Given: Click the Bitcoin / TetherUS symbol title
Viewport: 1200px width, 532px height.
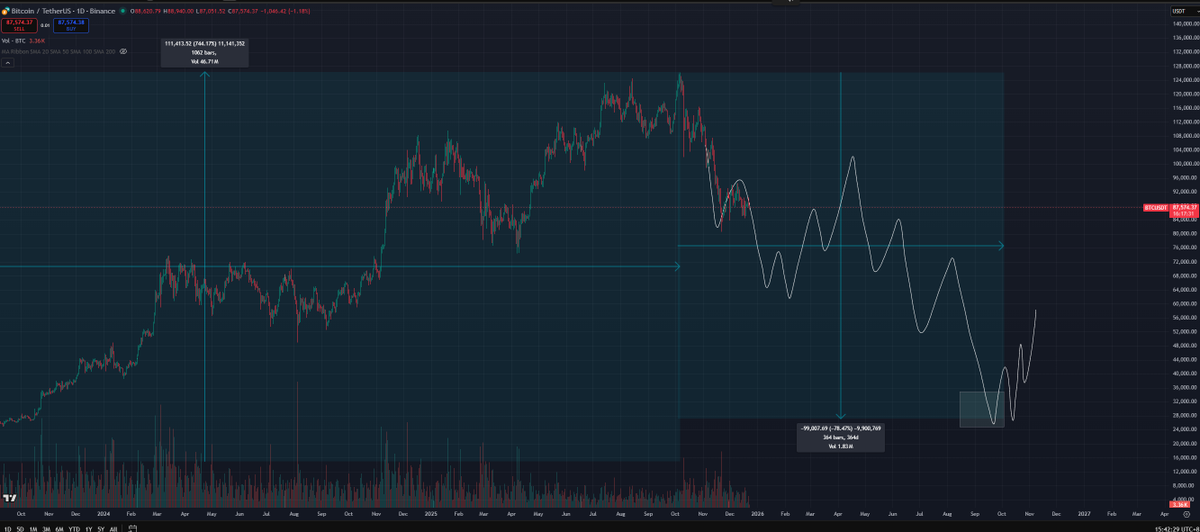Looking at the screenshot, I should [63, 11].
